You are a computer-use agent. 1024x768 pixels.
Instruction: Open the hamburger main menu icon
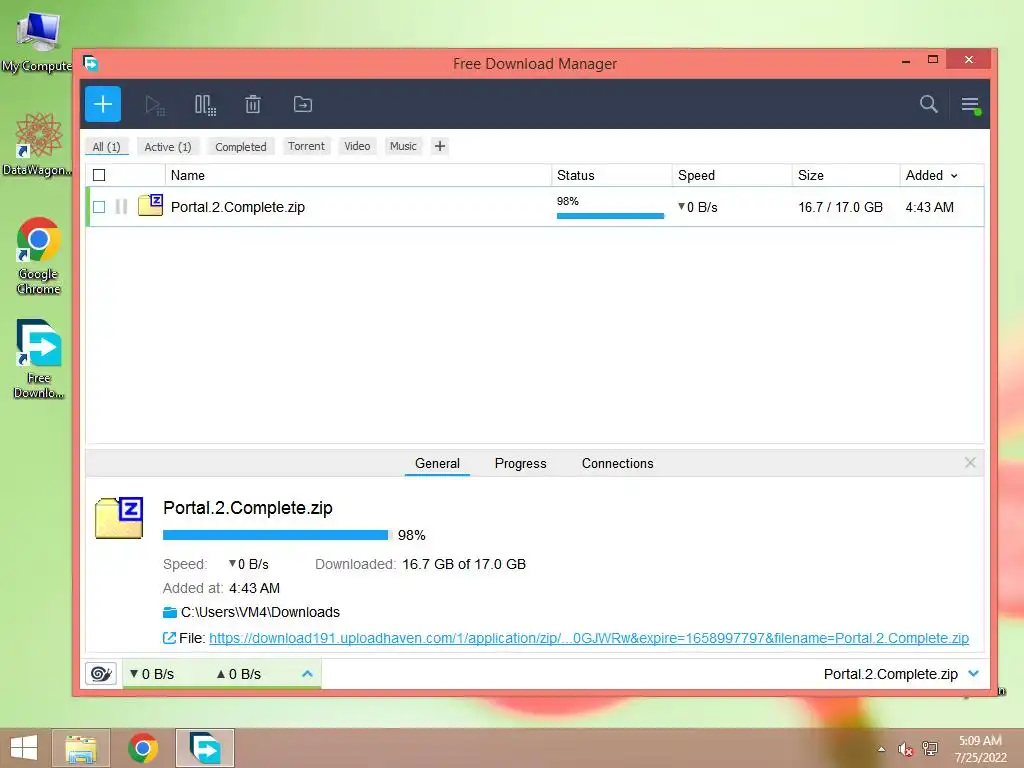[970, 104]
